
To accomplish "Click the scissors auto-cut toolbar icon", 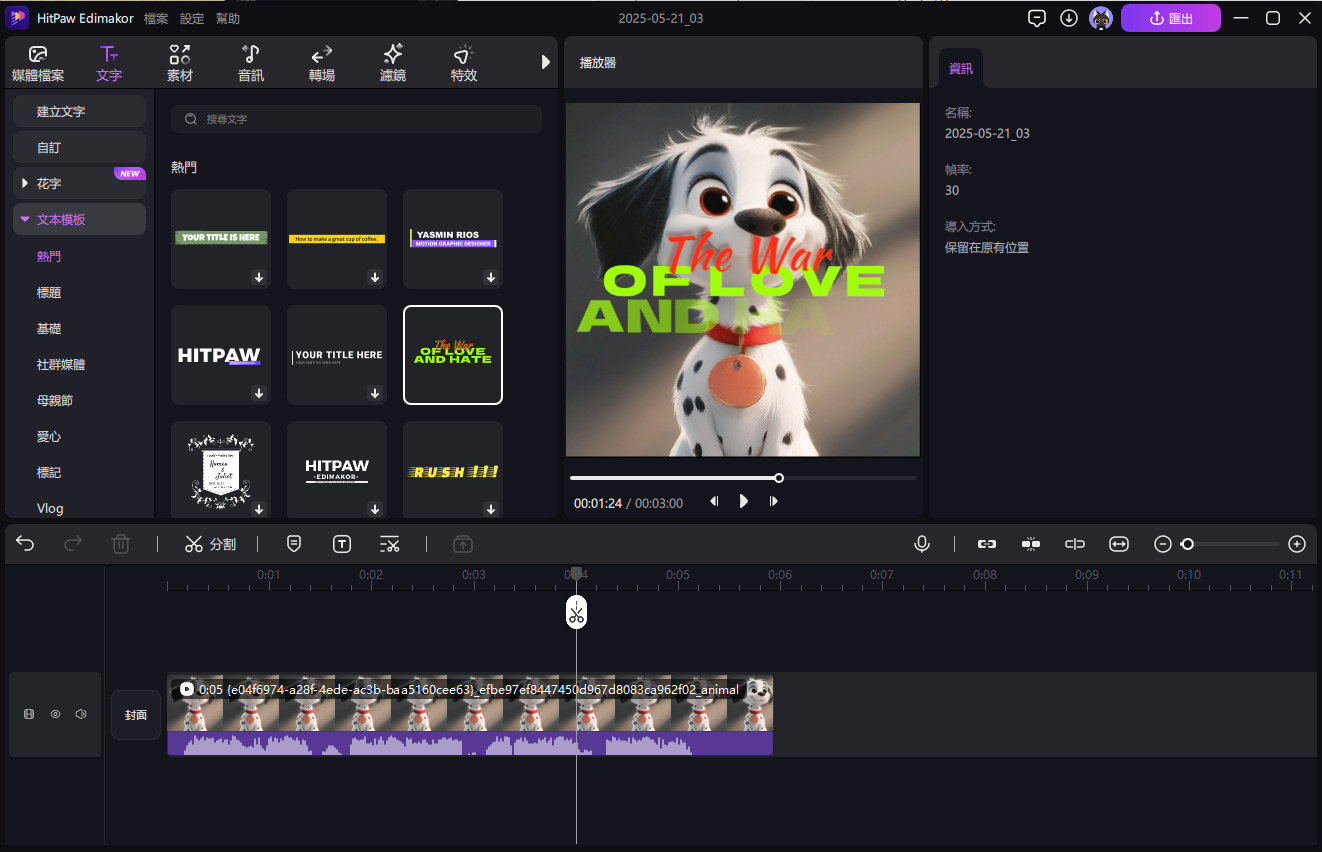I will [x=390, y=544].
